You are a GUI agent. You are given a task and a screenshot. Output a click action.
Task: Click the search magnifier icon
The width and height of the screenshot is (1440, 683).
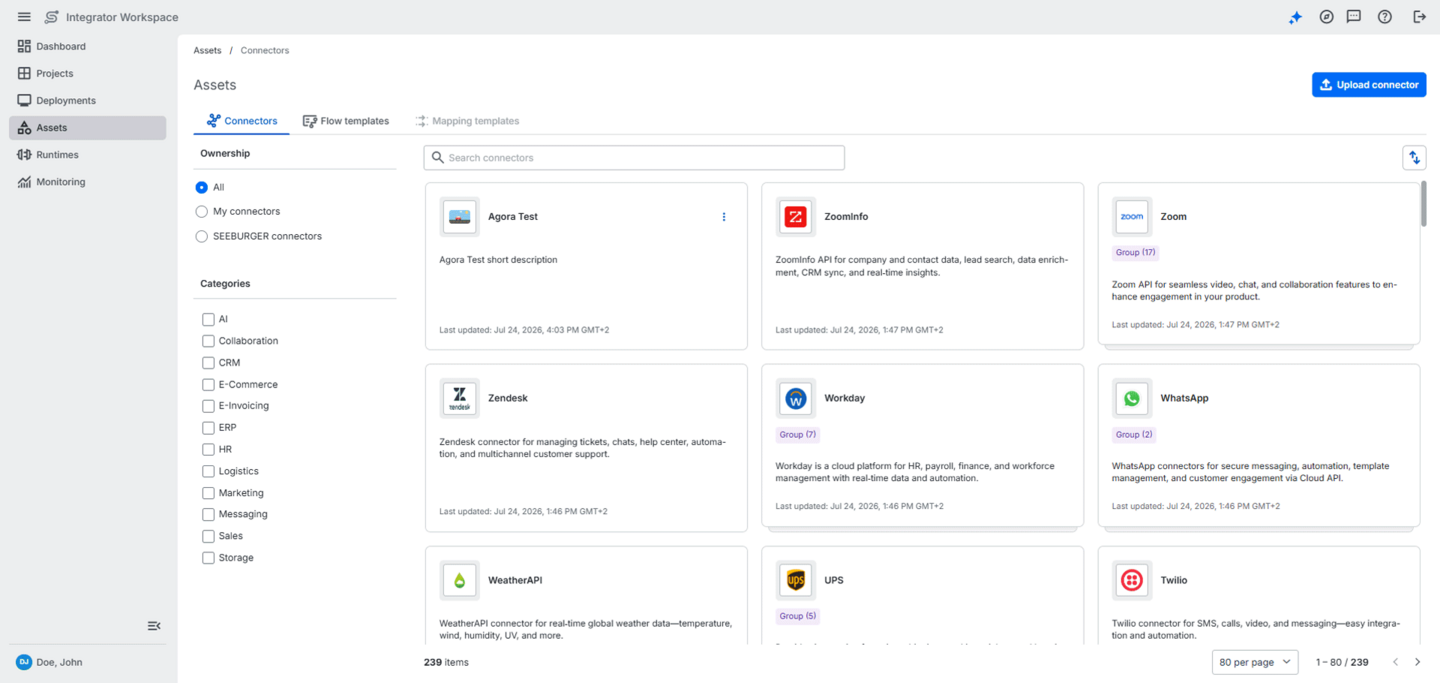(438, 158)
